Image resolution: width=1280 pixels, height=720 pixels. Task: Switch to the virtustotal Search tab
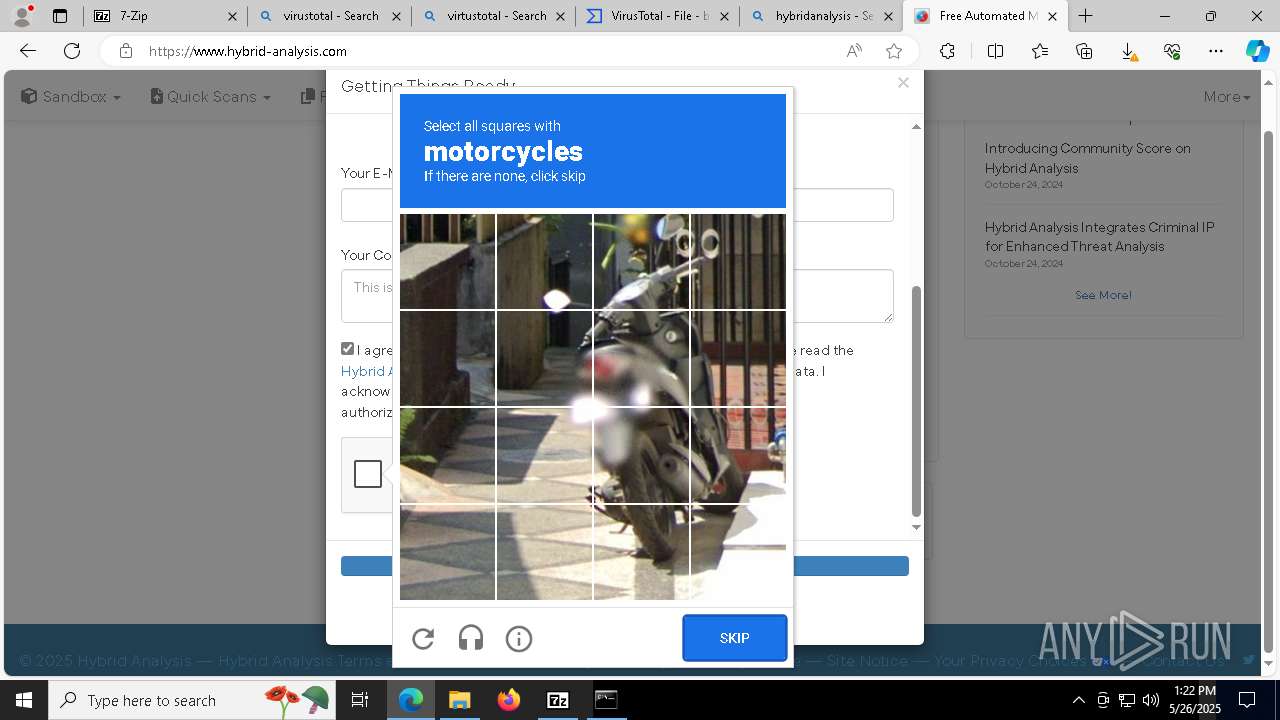[494, 16]
